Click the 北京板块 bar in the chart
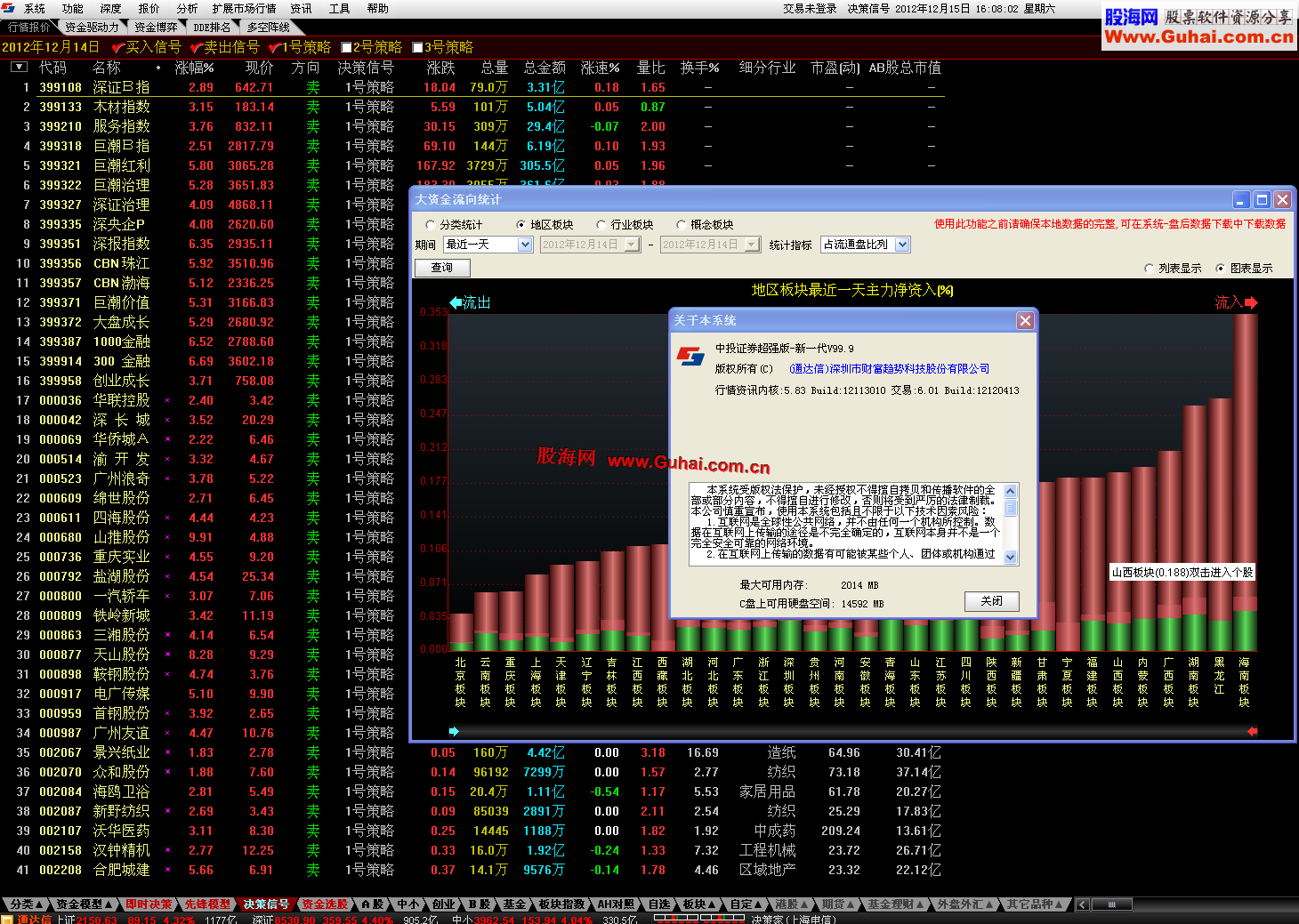This screenshot has width=1299, height=924. click(x=461, y=631)
